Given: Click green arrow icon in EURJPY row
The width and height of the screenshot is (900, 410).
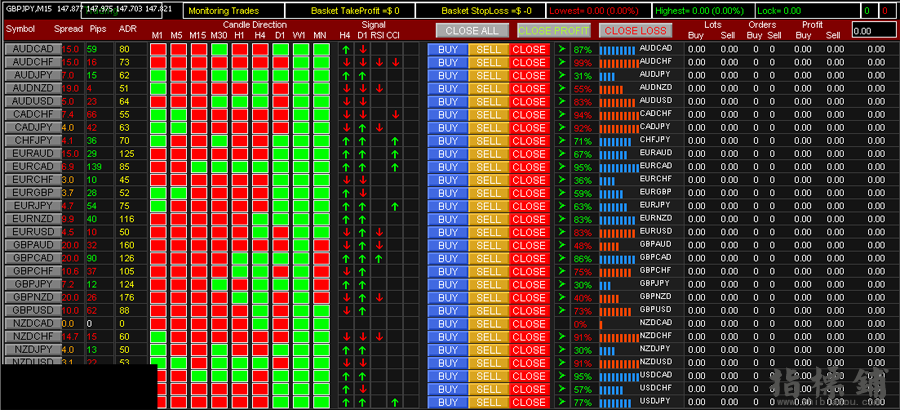Looking at the screenshot, I should click(562, 206).
